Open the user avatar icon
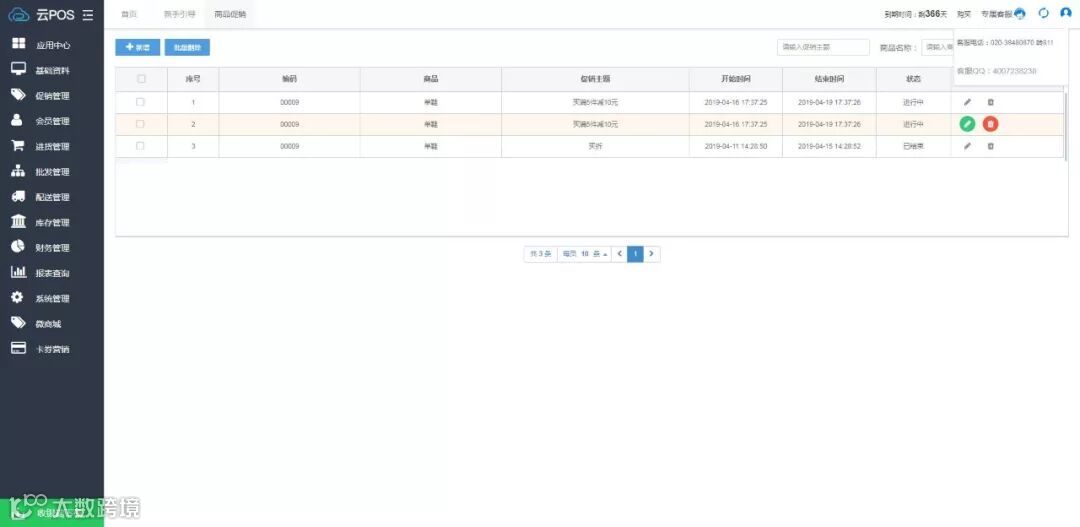The width and height of the screenshot is (1080, 527). point(1066,13)
